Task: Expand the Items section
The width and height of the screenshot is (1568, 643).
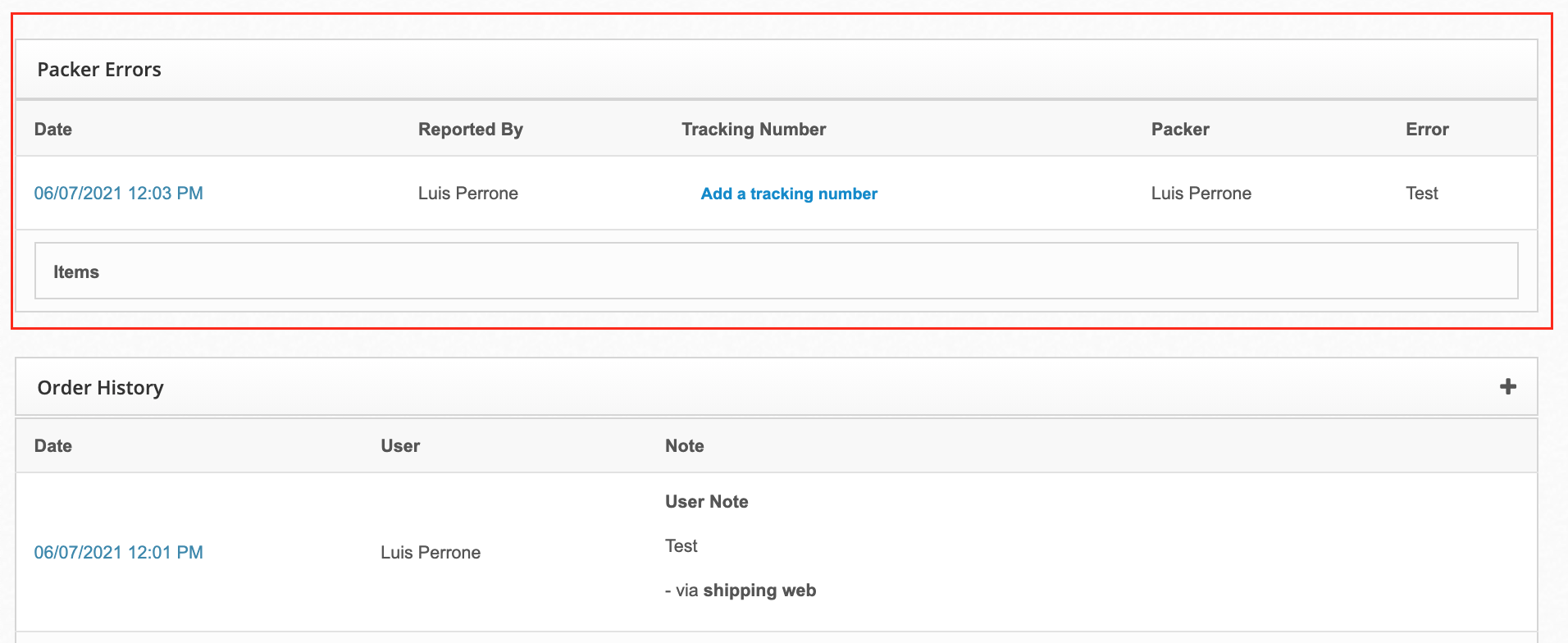Action: pyautogui.click(x=76, y=272)
